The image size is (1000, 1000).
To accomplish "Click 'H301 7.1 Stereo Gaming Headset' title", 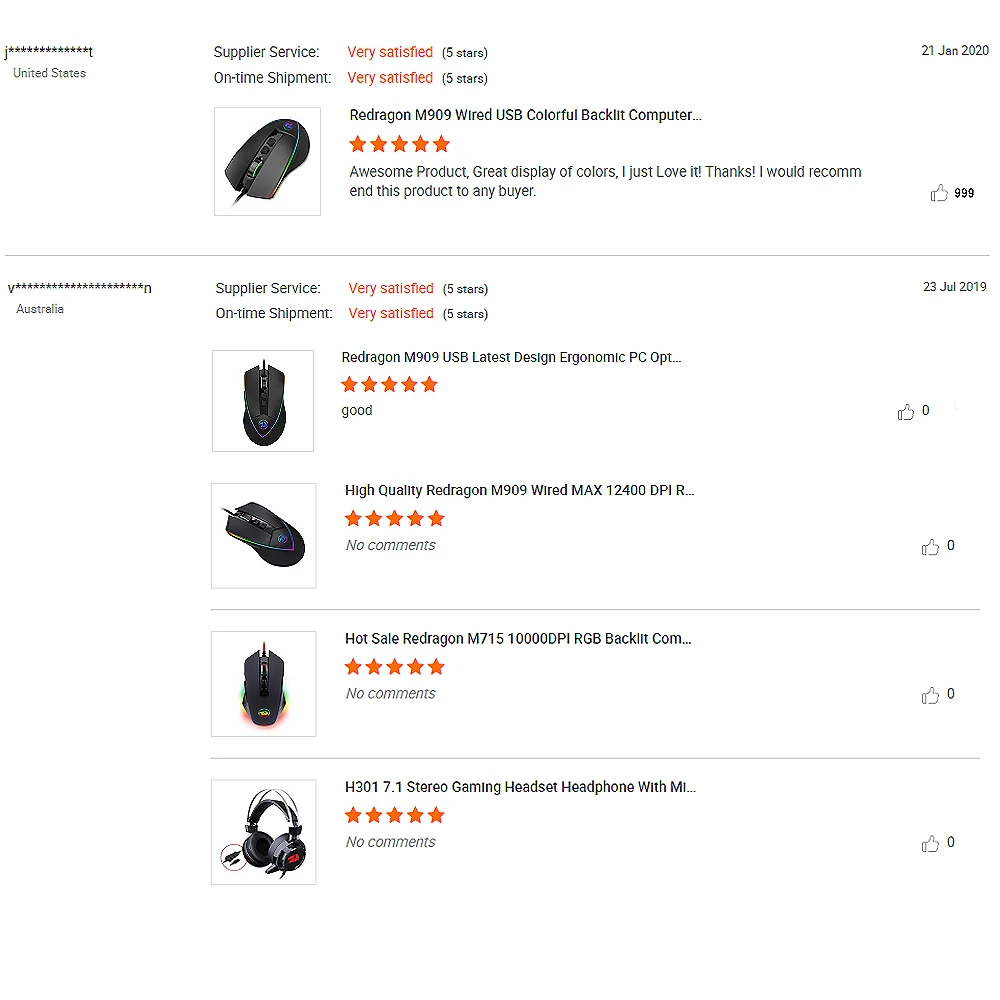I will (x=520, y=787).
